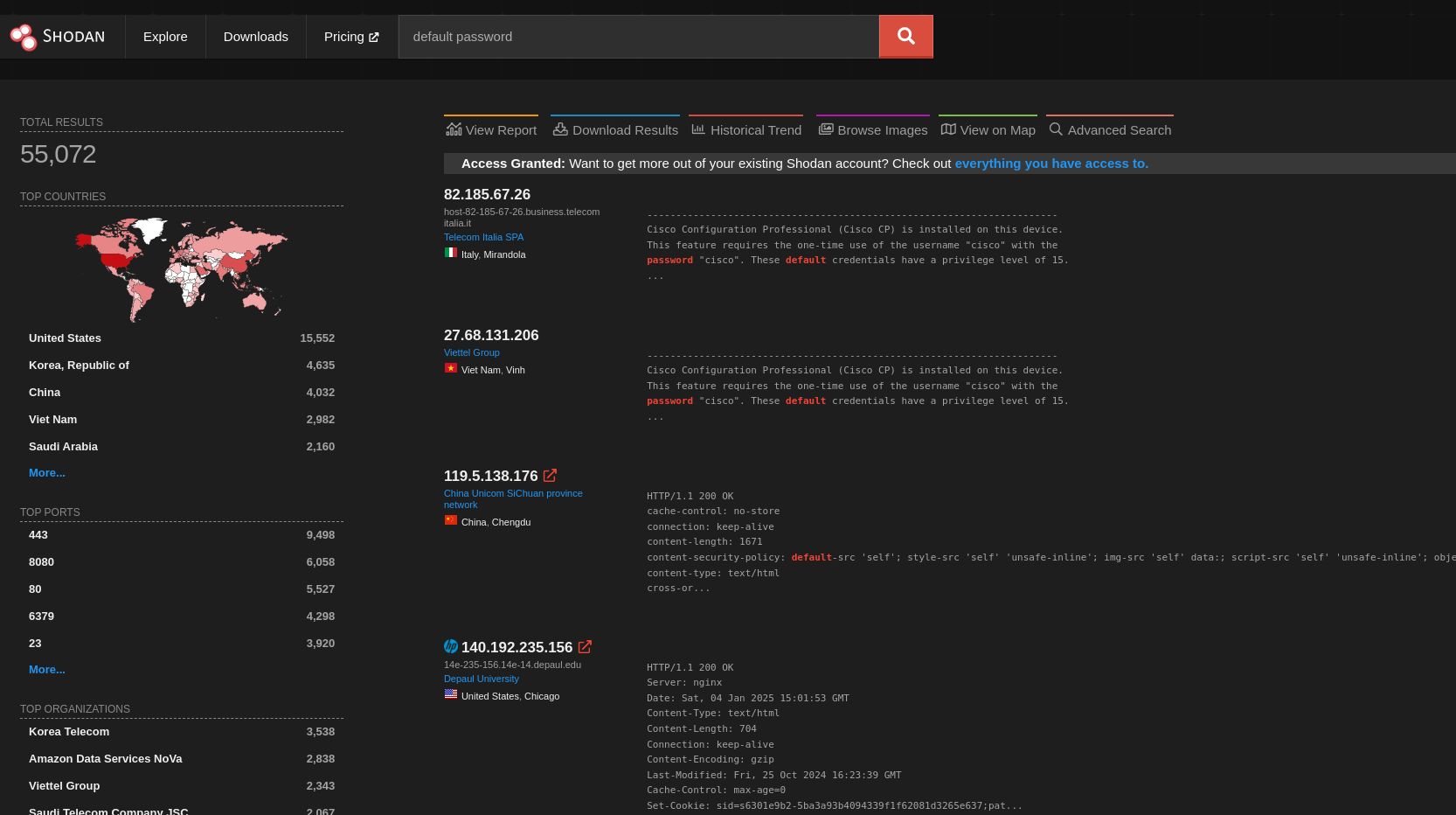Open Advanced Search
This screenshot has height=815, width=1456.
point(1110,129)
